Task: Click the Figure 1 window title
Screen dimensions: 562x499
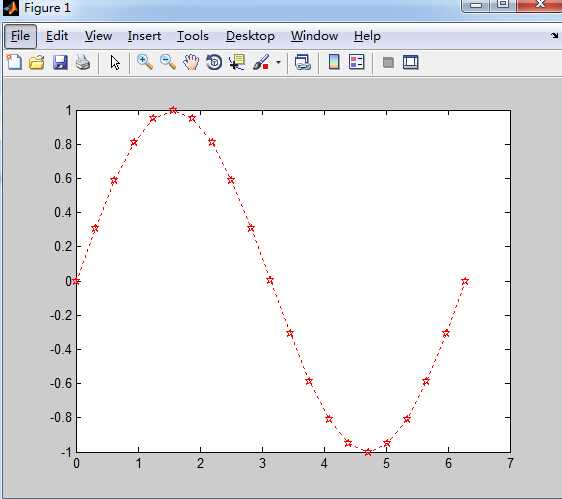Action: tap(47, 8)
